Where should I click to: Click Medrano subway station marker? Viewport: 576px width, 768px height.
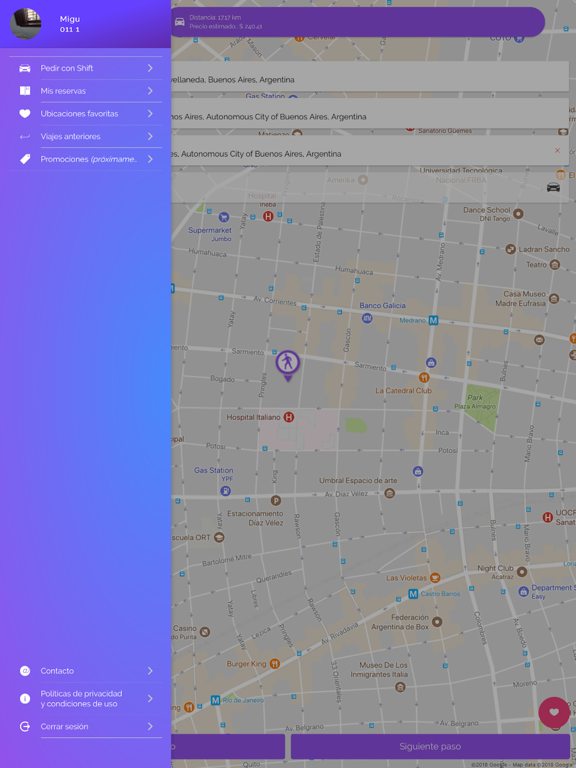433,320
